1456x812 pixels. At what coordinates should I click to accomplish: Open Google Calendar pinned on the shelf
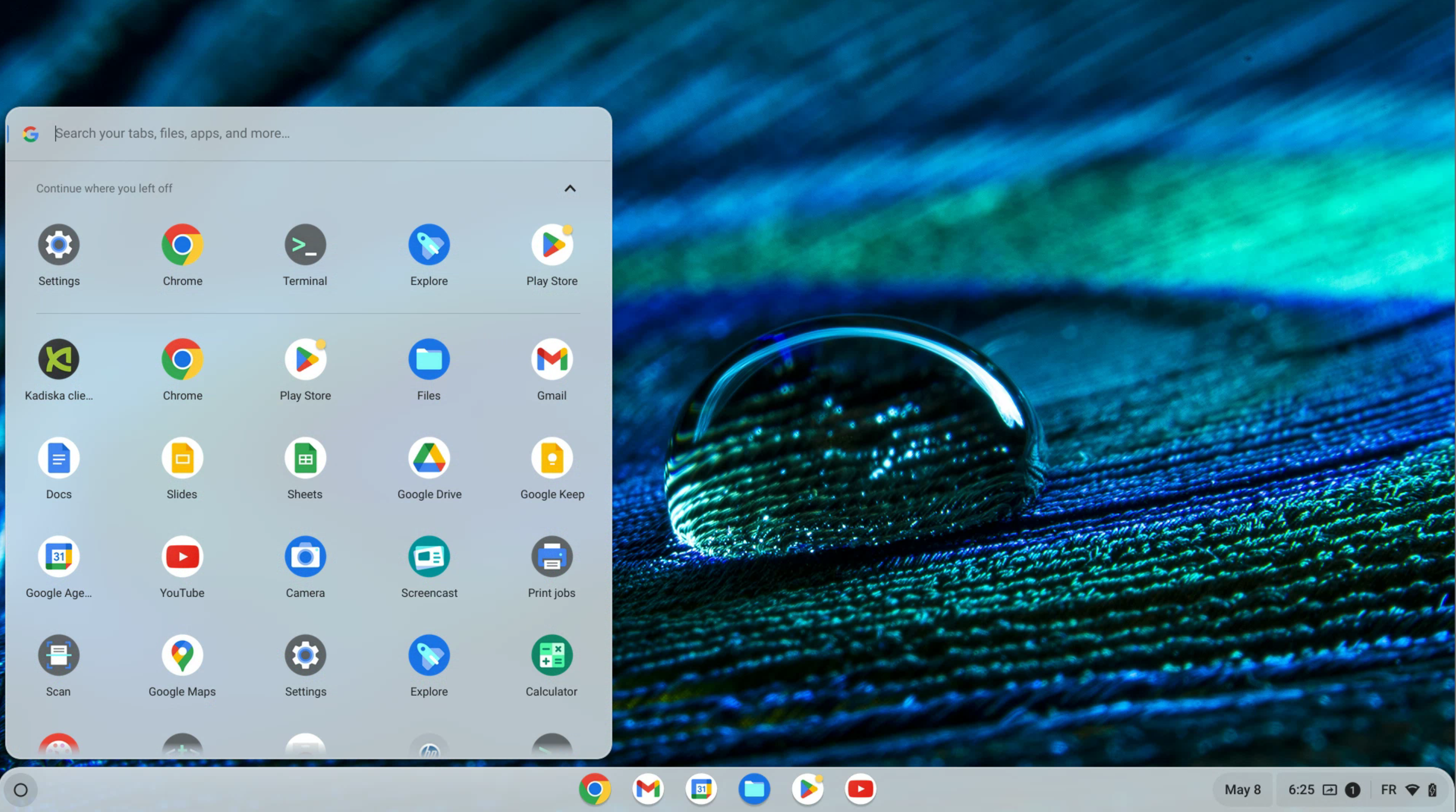[x=701, y=789]
